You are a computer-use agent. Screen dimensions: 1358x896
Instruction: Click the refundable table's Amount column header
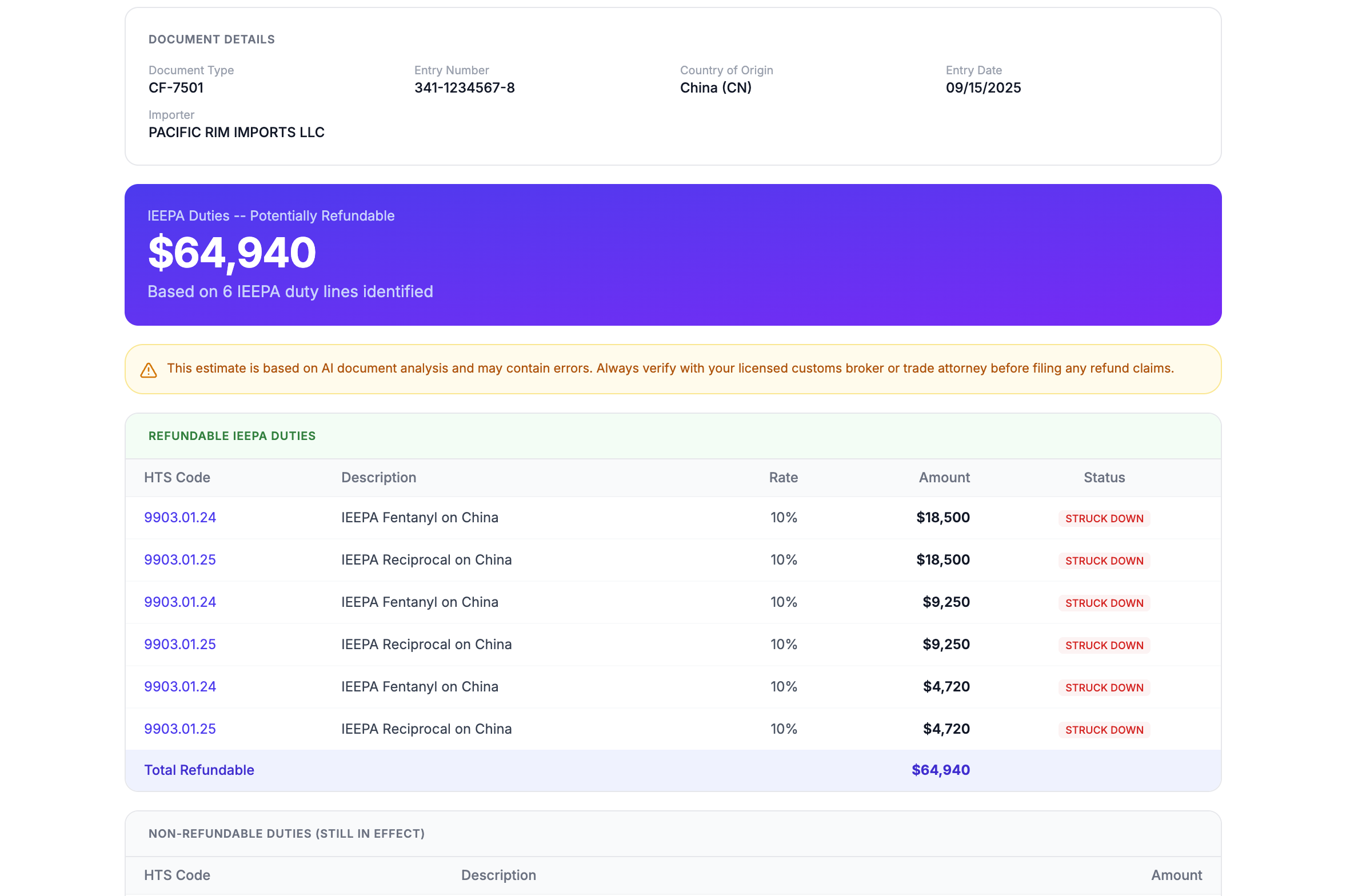click(x=944, y=477)
